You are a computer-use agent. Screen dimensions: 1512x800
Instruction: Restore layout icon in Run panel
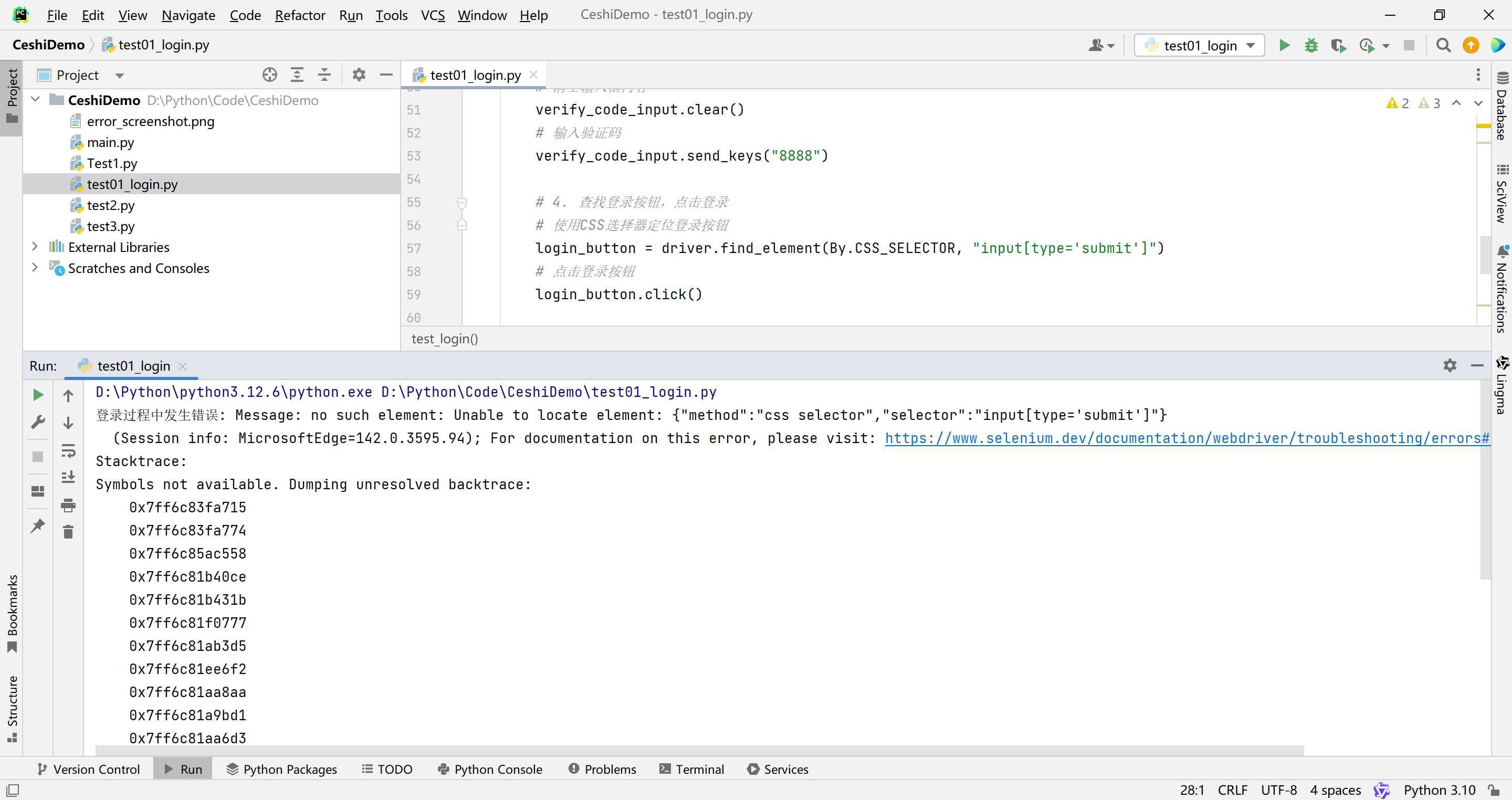click(38, 491)
